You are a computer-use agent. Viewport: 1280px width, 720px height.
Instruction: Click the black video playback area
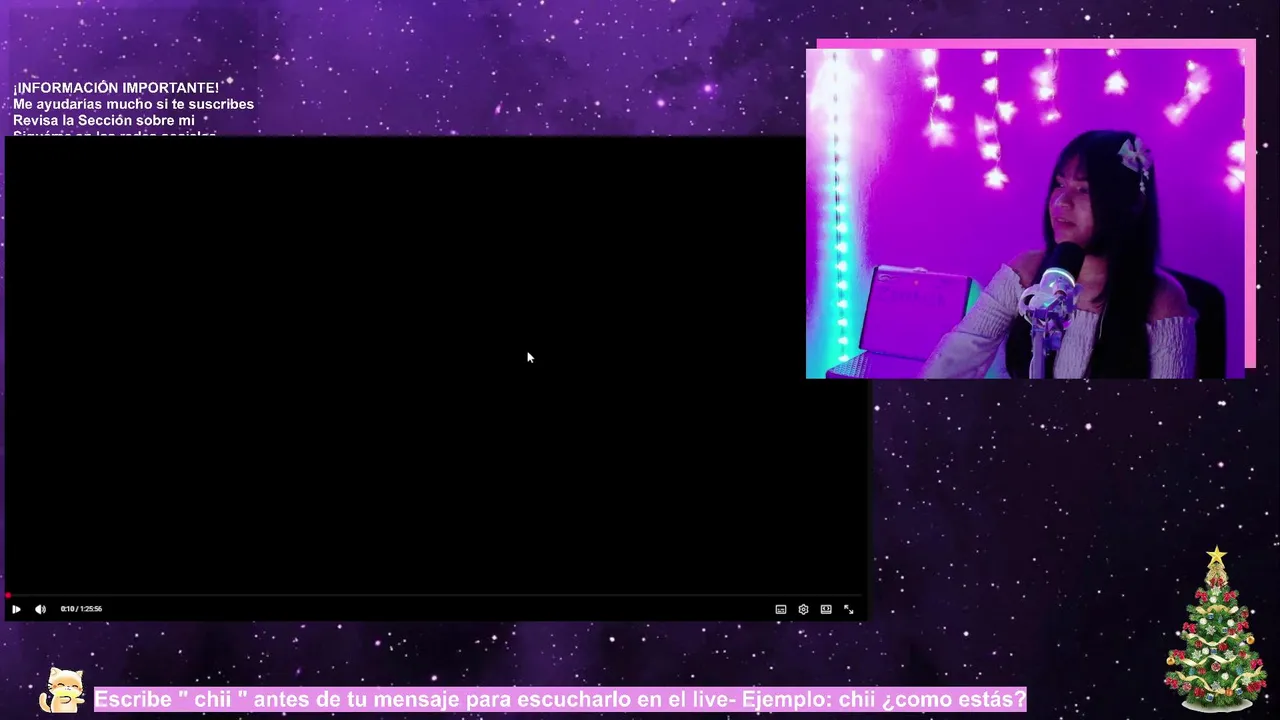(435, 365)
